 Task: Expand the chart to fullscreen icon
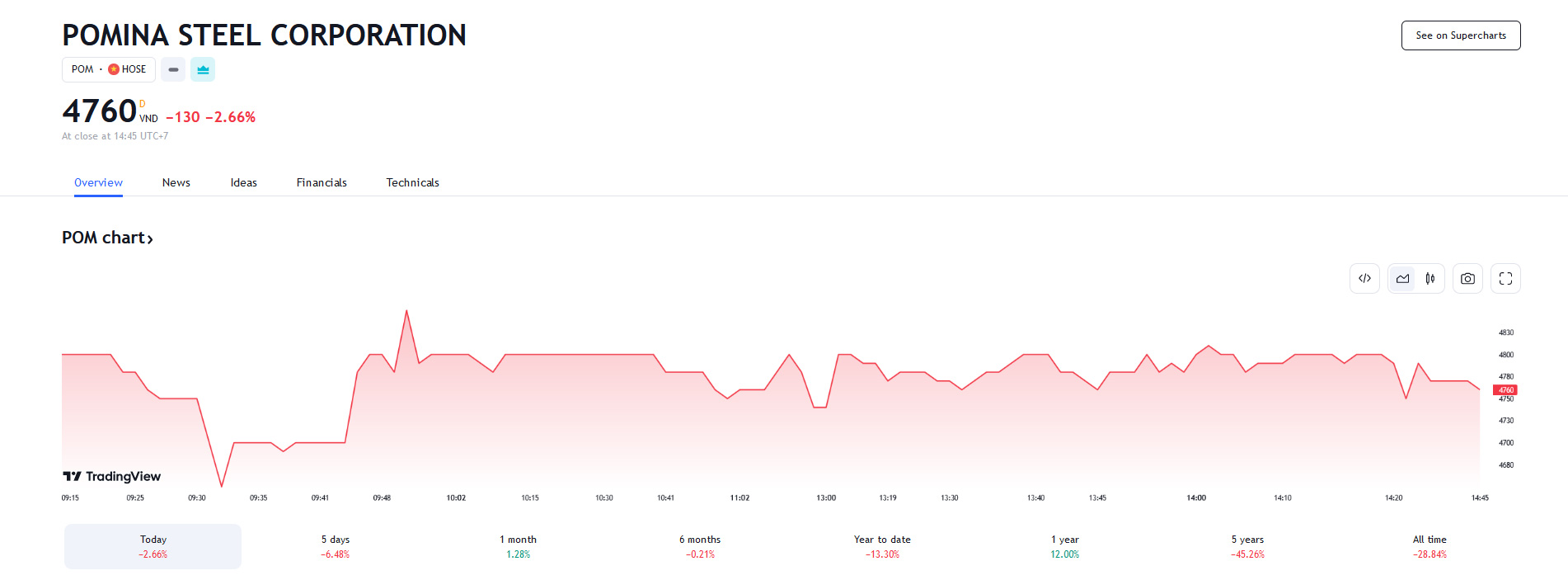1505,278
